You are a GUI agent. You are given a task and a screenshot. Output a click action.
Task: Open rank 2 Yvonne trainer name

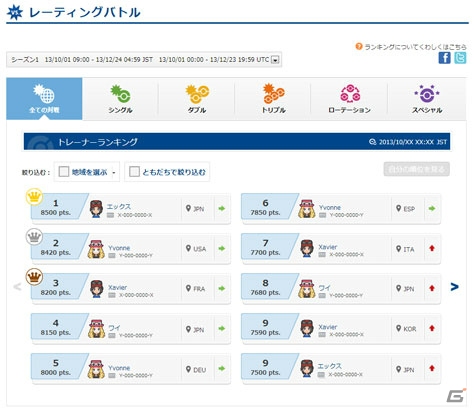tap(119, 248)
